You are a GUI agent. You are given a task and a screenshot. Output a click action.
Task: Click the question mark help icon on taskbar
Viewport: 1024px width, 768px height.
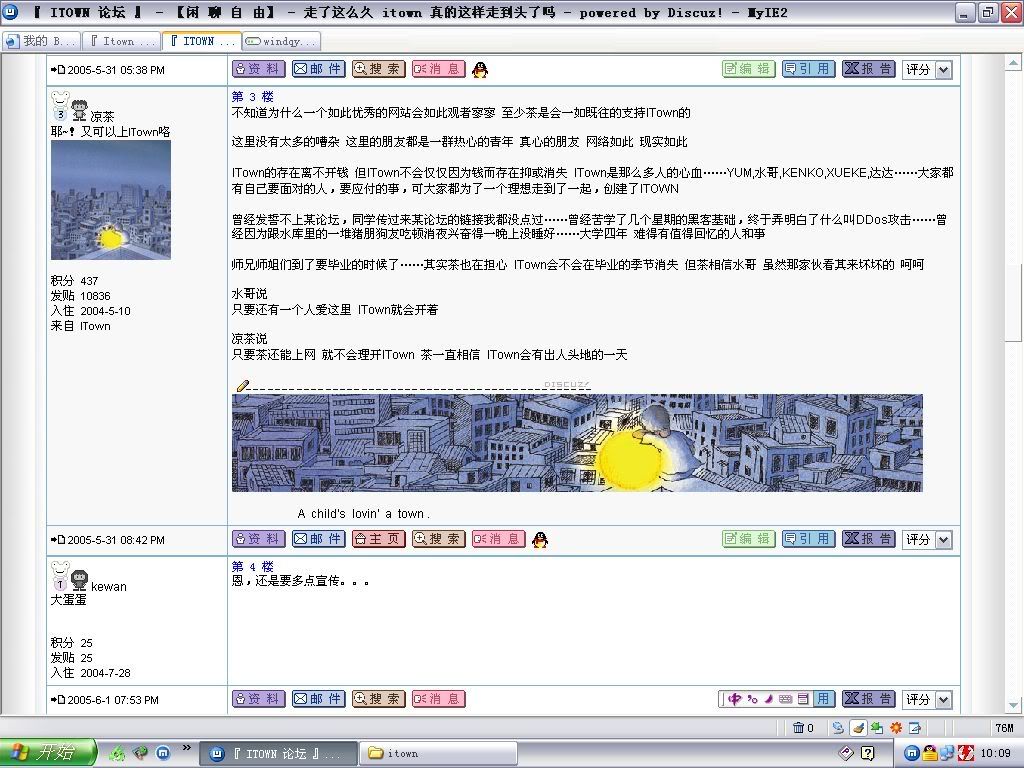click(x=867, y=753)
